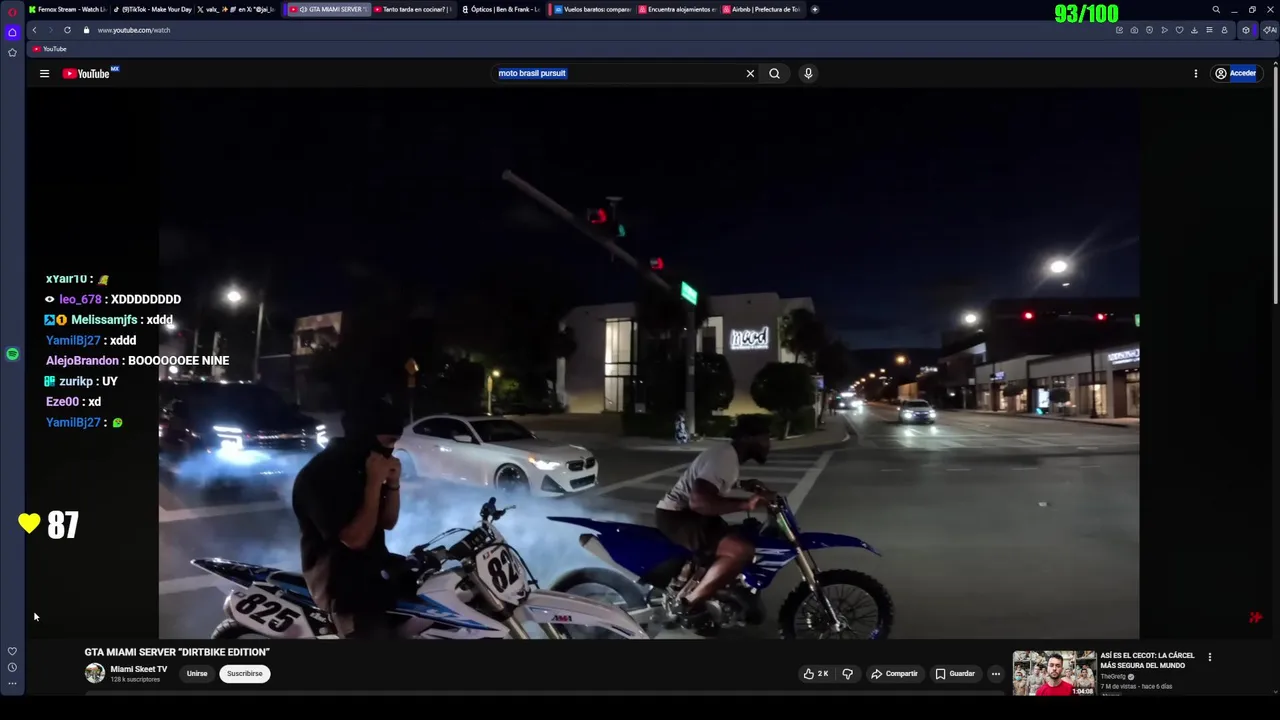Image resolution: width=1280 pixels, height=720 pixels.
Task: Switch to Airbnb Prefectura tab
Action: point(761,9)
